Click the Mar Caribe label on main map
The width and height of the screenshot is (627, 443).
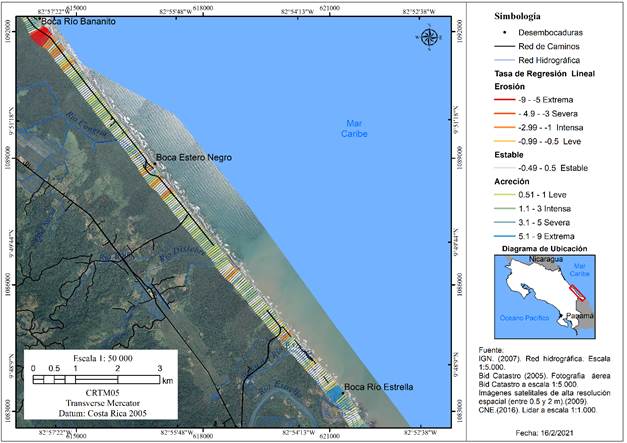click(x=347, y=126)
